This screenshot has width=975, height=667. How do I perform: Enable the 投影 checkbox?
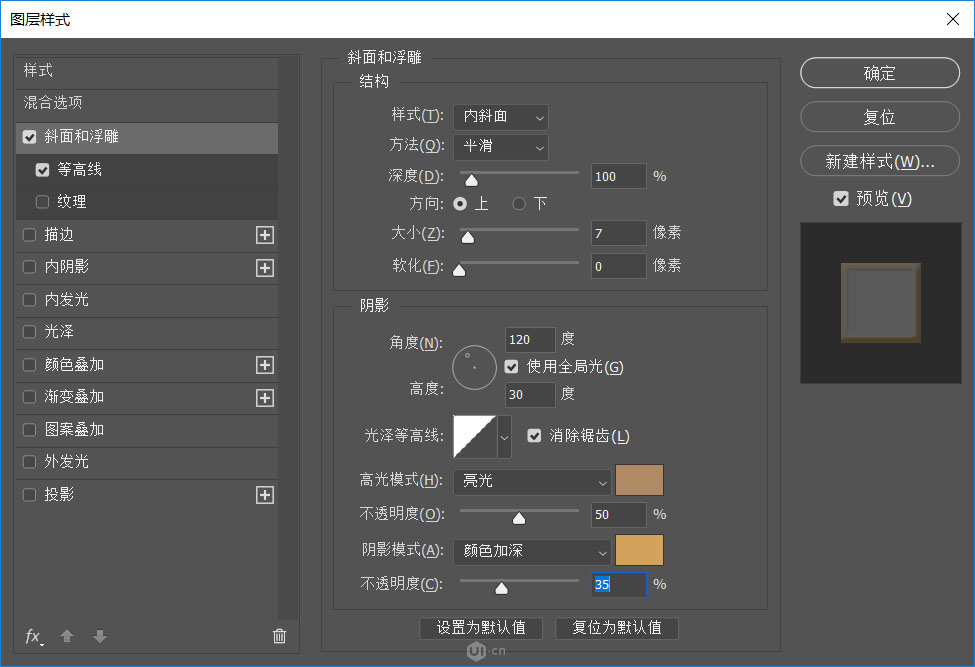pyautogui.click(x=29, y=495)
